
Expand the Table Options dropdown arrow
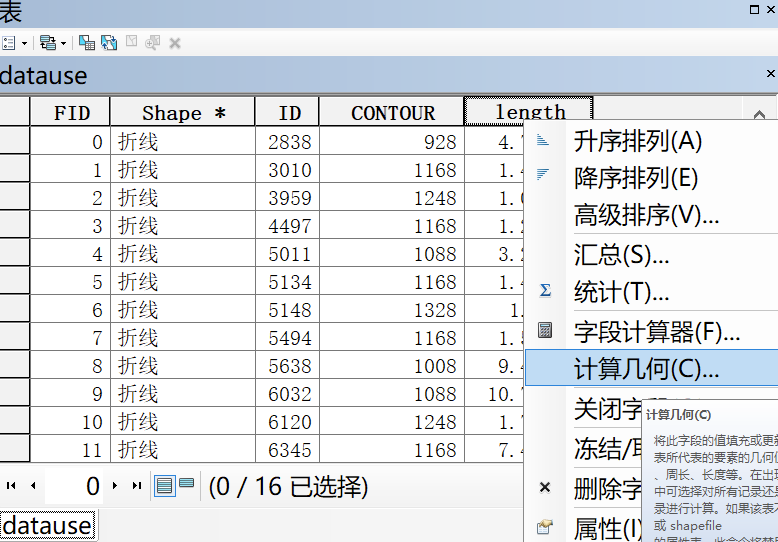pos(24,44)
